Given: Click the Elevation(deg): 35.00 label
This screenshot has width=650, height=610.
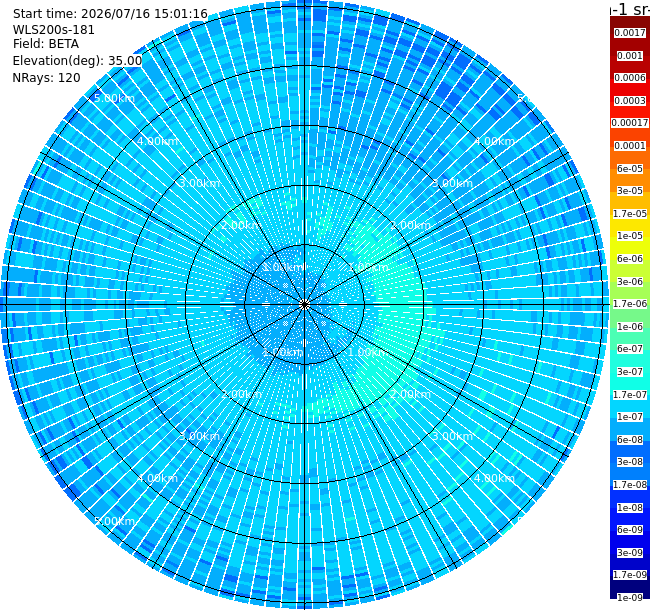Looking at the screenshot, I should pos(77,61).
